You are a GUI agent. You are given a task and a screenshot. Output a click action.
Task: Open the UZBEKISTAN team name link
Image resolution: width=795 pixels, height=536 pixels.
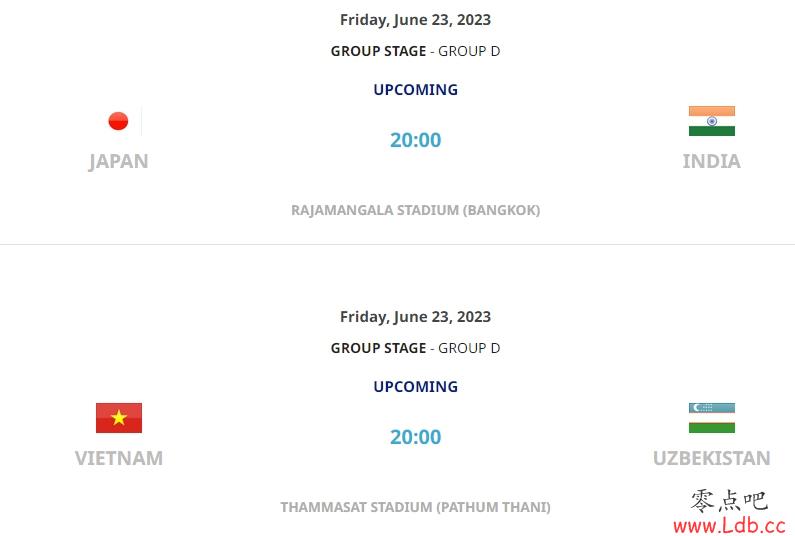tap(711, 458)
